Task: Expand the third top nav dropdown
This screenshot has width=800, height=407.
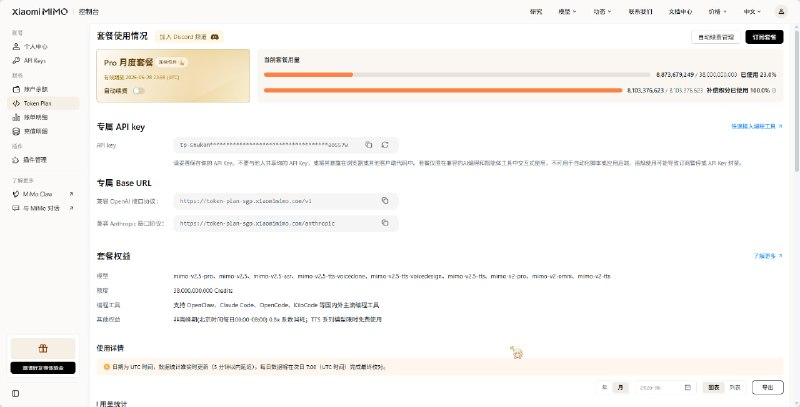Action: (602, 12)
